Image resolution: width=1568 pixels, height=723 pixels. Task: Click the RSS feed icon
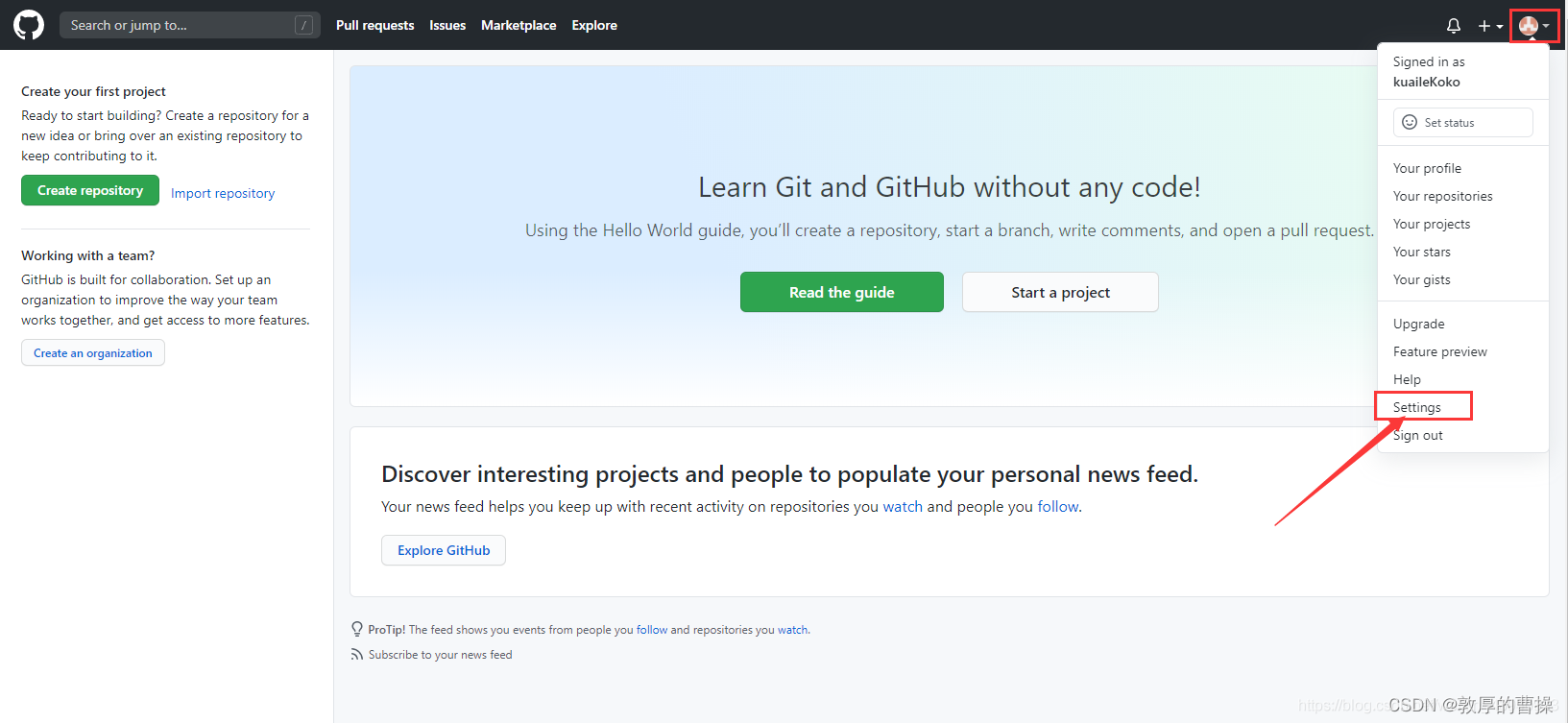point(357,655)
